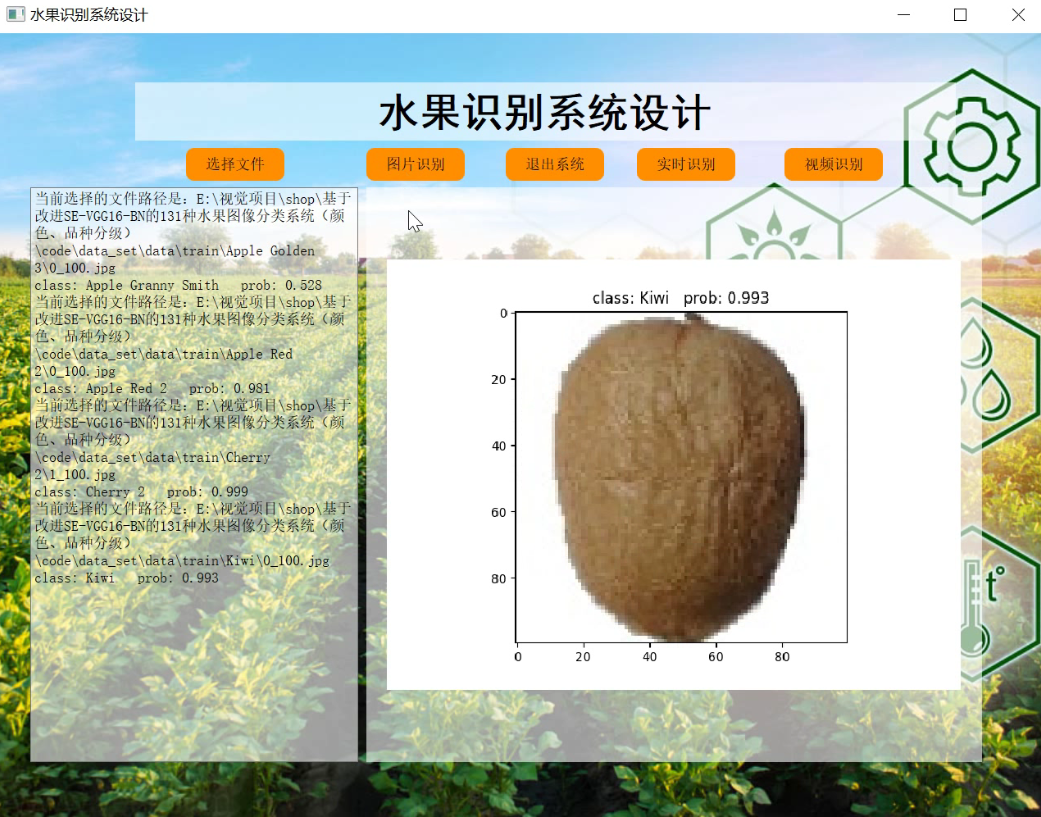Click the path line '\code\data_set\data\train\Cherry'
Screen dimensions: 1041x817
point(152,458)
